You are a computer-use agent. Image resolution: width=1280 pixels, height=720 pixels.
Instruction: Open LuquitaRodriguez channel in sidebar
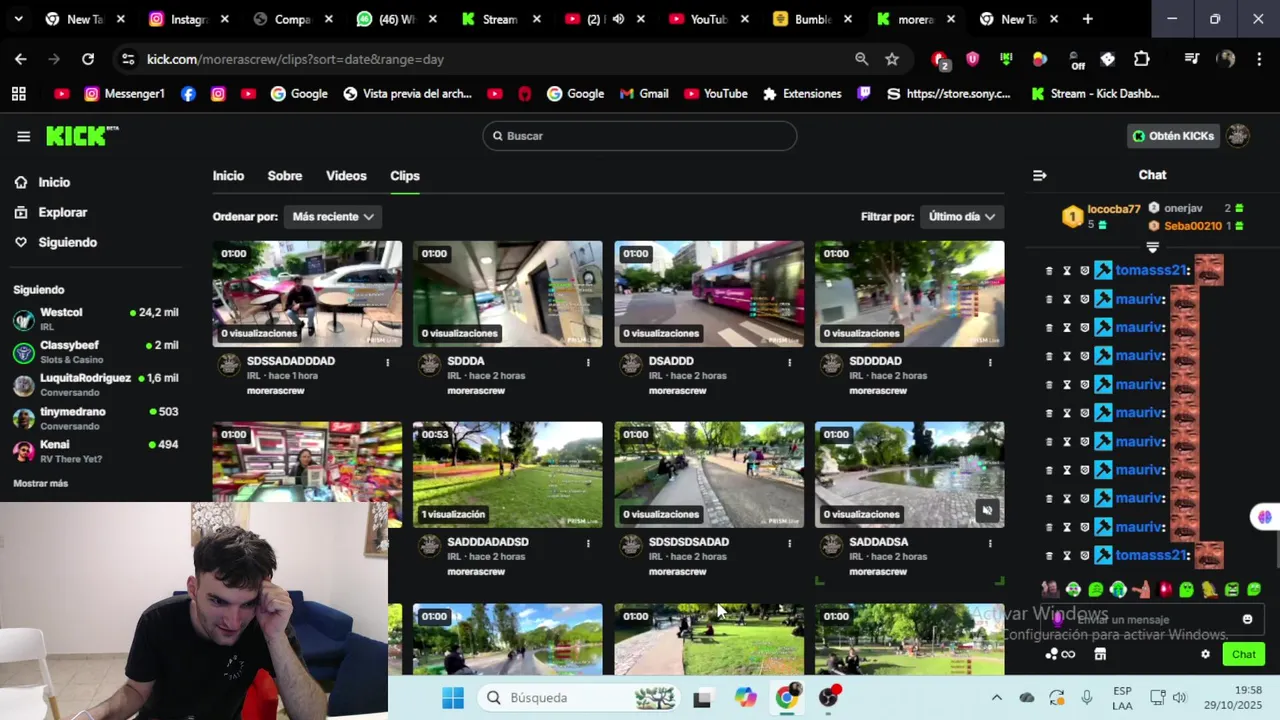(96, 385)
